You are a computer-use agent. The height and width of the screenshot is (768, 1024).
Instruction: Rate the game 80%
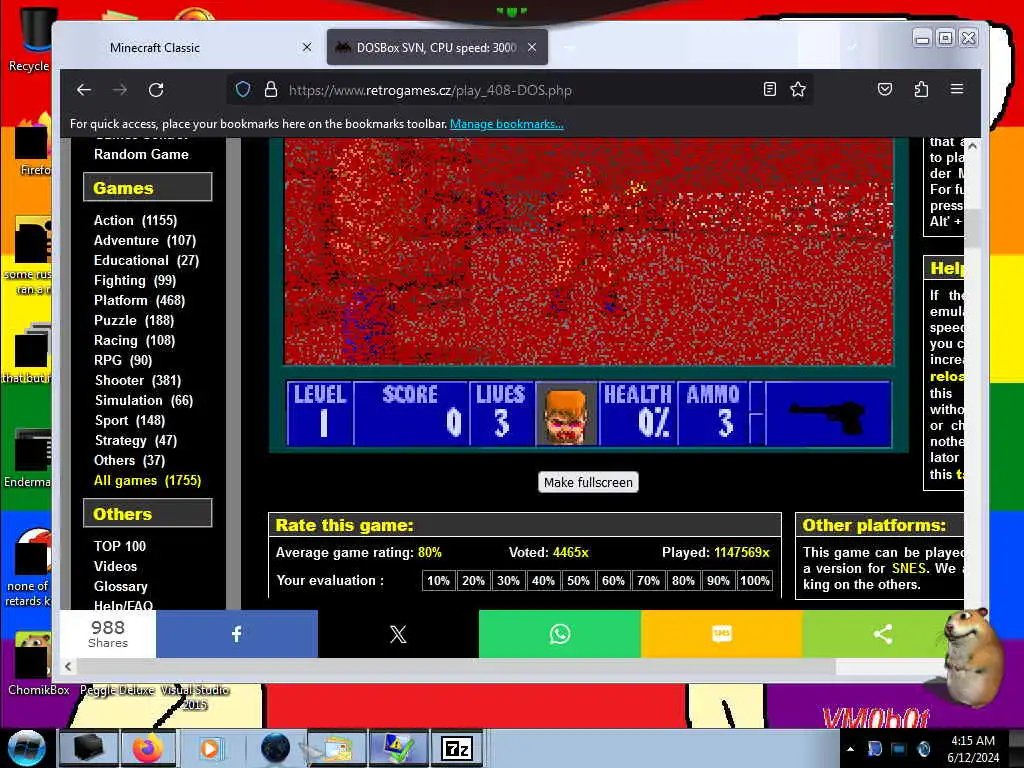683,581
